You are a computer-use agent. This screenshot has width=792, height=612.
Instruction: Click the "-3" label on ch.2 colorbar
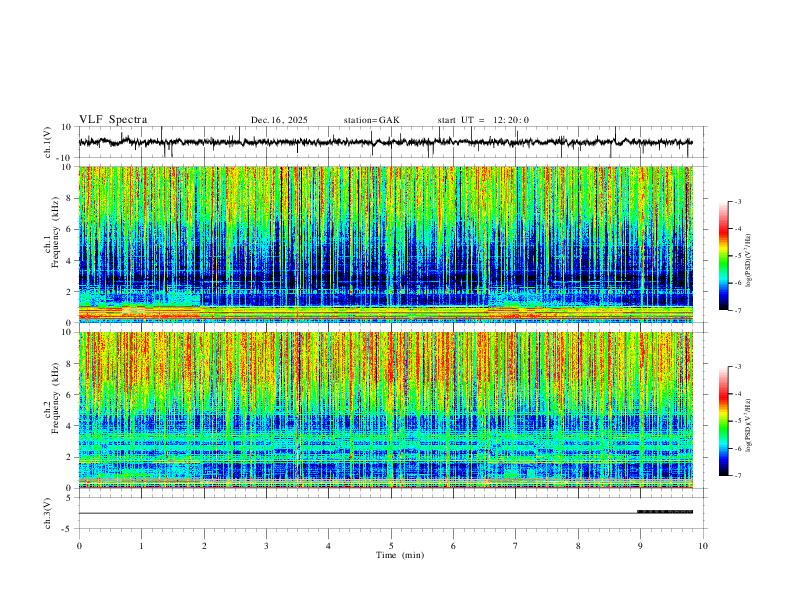738,367
